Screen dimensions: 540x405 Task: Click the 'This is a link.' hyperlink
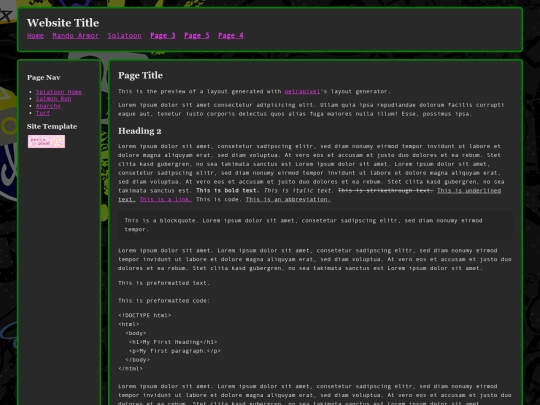pos(166,199)
